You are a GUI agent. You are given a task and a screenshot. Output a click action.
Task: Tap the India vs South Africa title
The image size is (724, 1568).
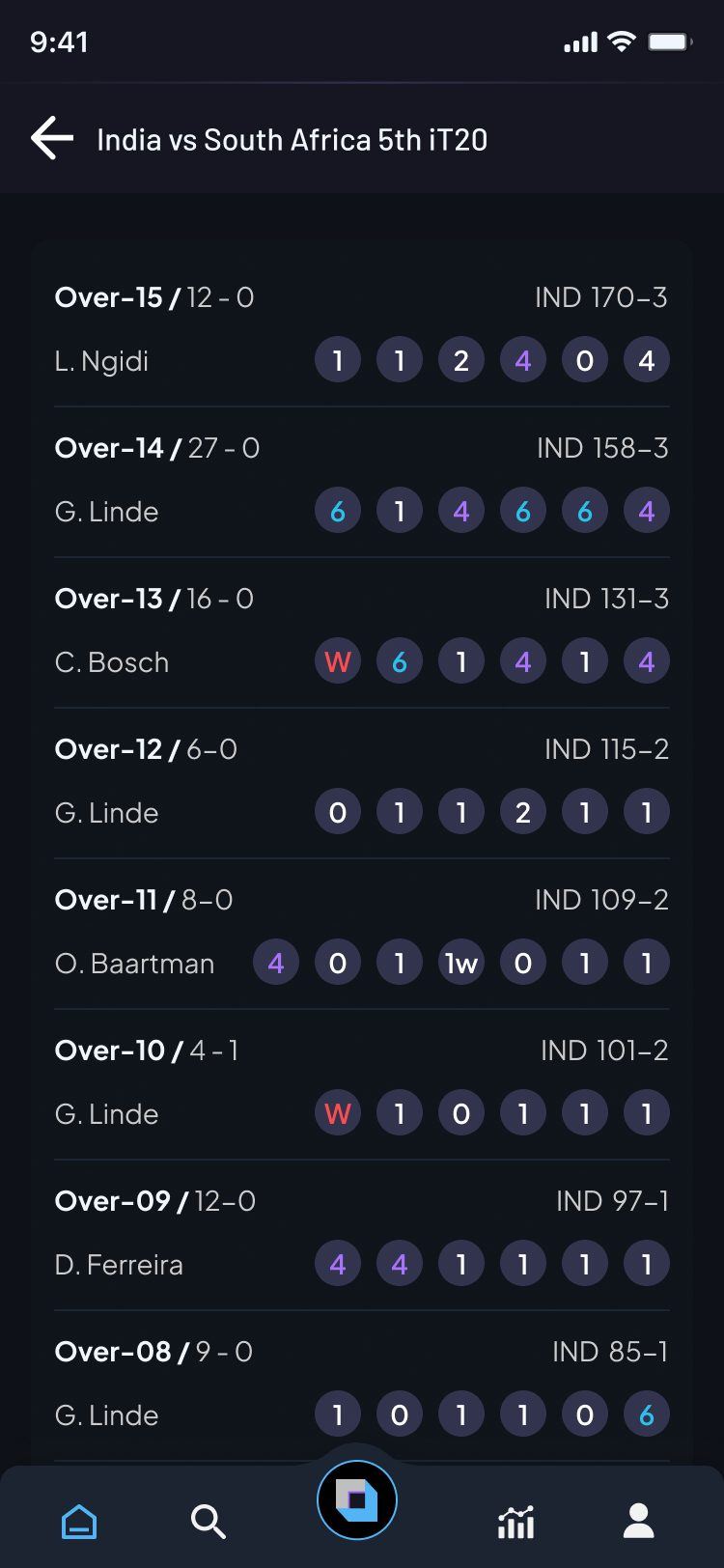pyautogui.click(x=292, y=140)
